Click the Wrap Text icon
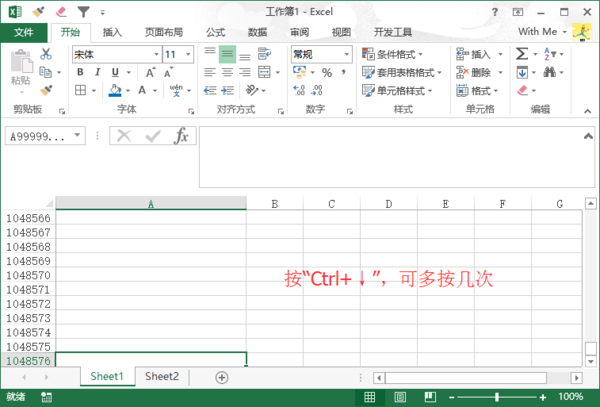Image resolution: width=600 pixels, height=407 pixels. pyautogui.click(x=264, y=54)
